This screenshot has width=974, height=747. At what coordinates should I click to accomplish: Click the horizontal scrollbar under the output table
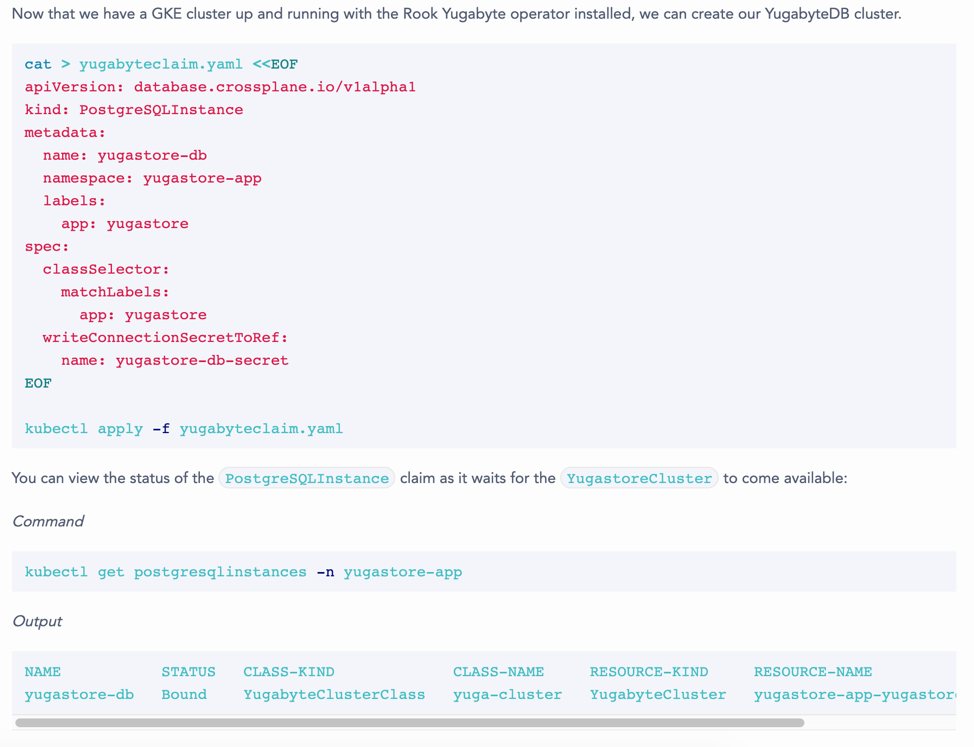409,722
